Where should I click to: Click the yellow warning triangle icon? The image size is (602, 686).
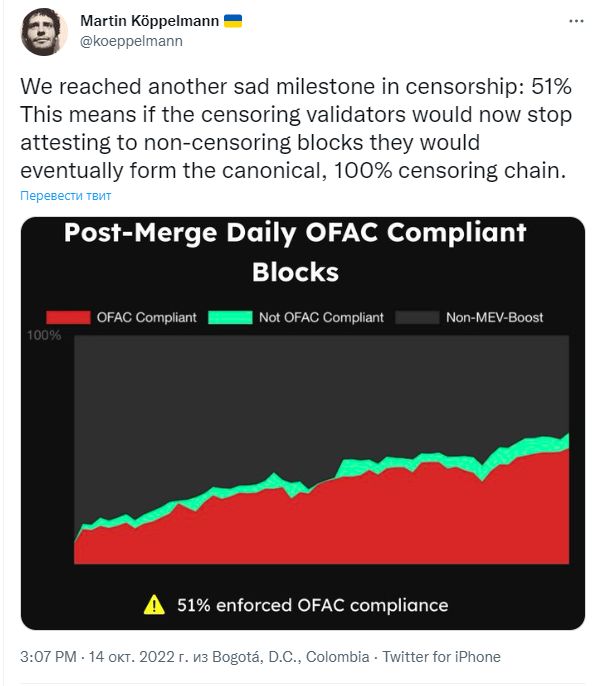pos(154,605)
